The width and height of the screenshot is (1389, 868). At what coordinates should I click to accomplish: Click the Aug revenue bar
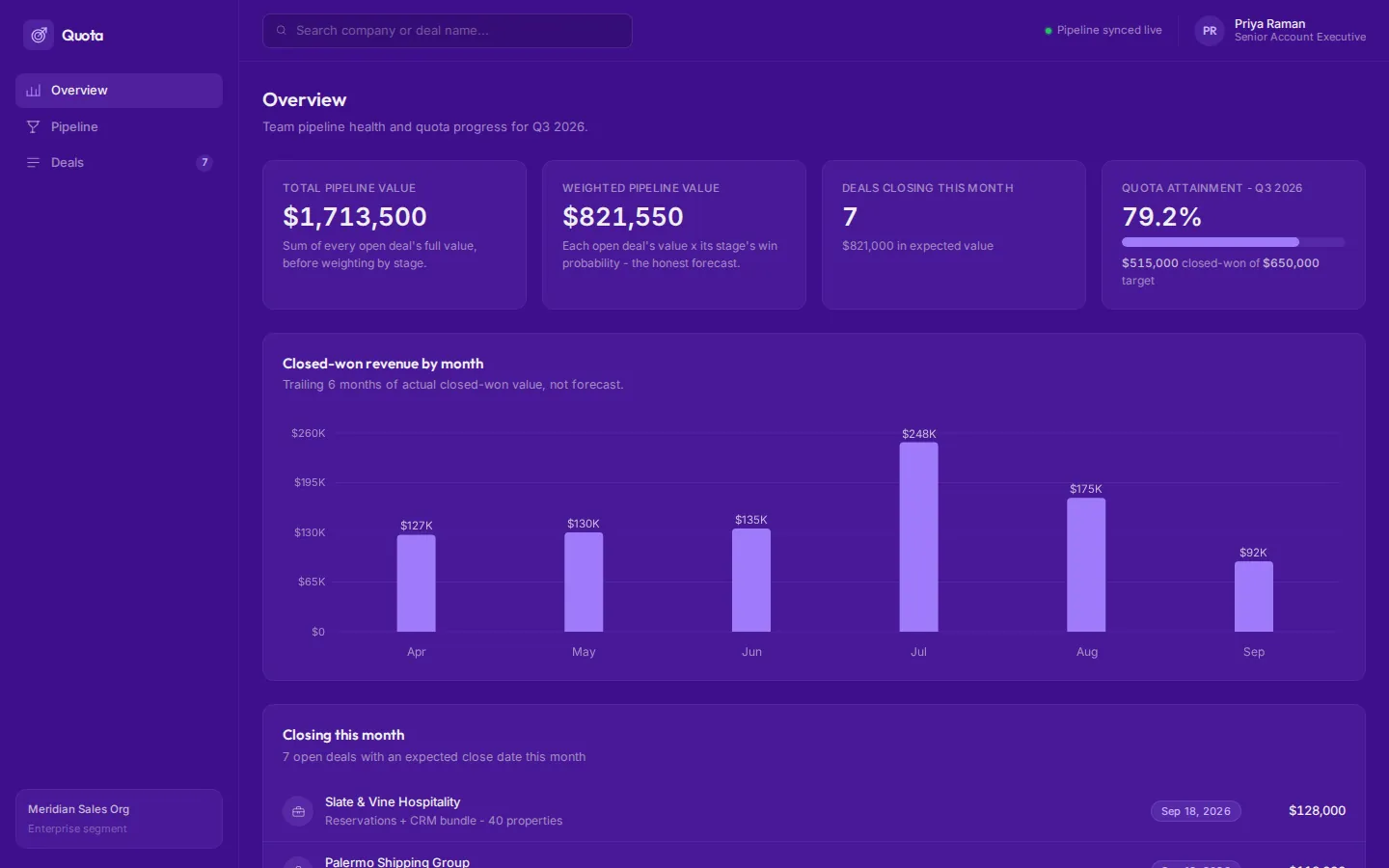pos(1086,565)
